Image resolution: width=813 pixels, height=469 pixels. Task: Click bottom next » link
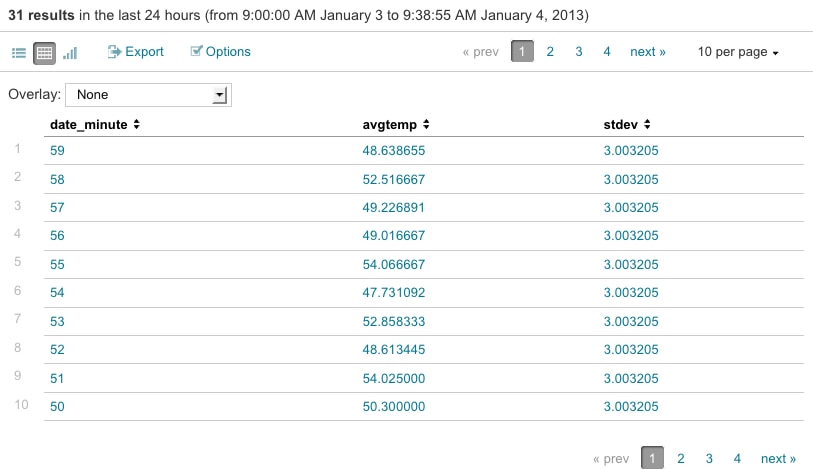778,458
